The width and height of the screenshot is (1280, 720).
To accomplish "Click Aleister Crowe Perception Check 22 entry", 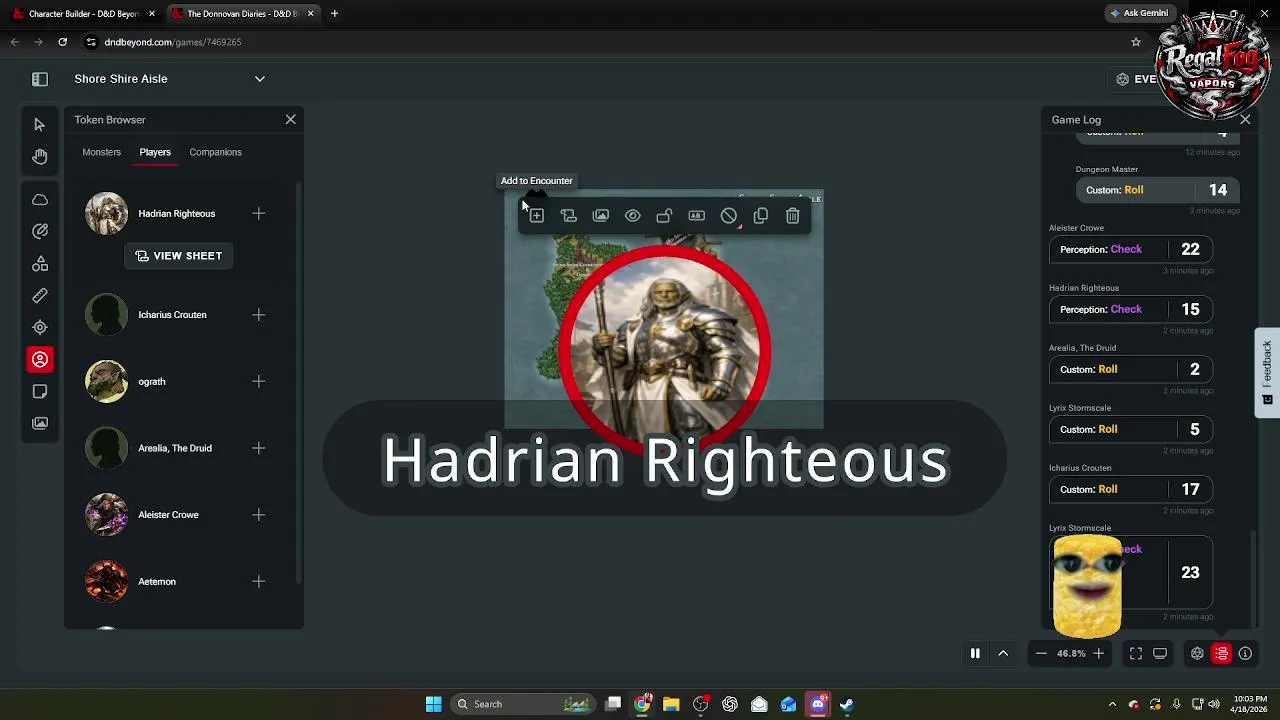I will pyautogui.click(x=1131, y=250).
